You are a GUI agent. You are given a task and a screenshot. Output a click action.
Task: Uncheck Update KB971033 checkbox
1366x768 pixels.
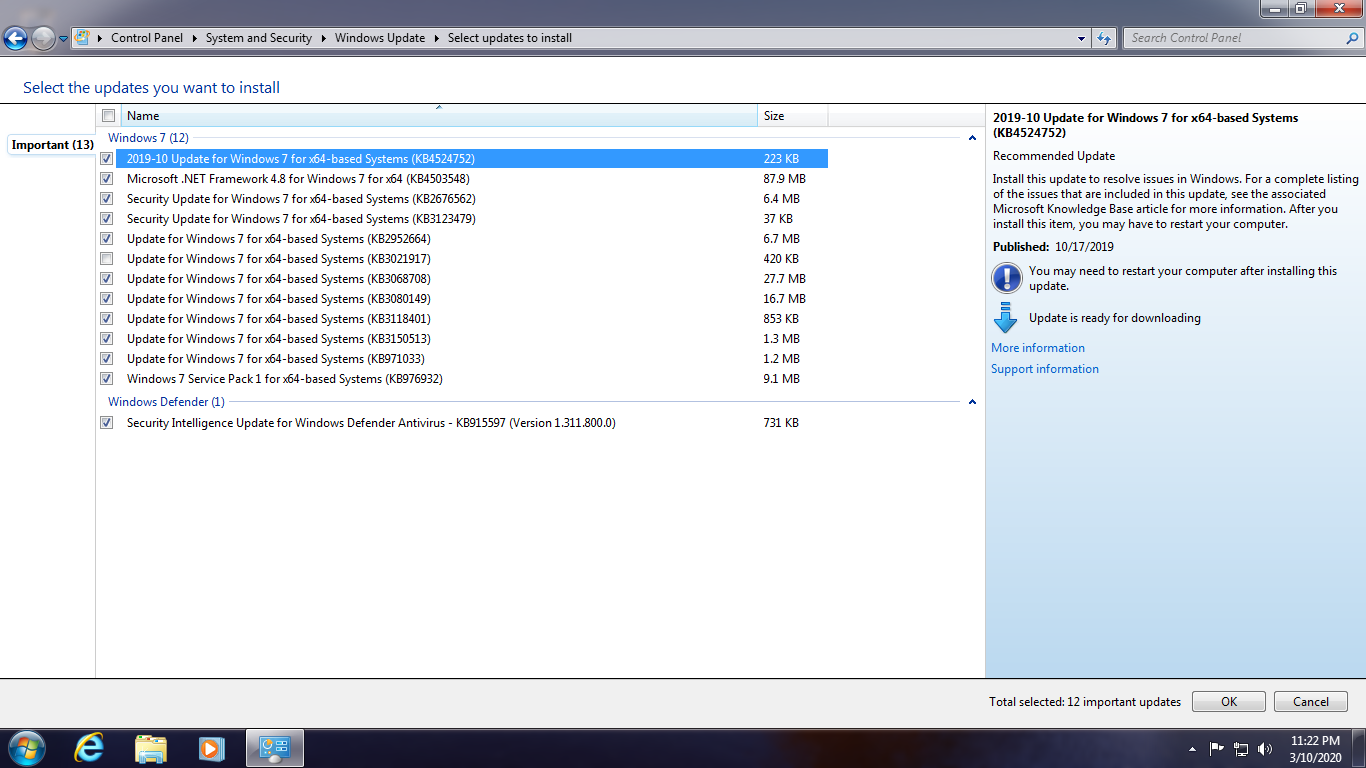[x=107, y=359]
